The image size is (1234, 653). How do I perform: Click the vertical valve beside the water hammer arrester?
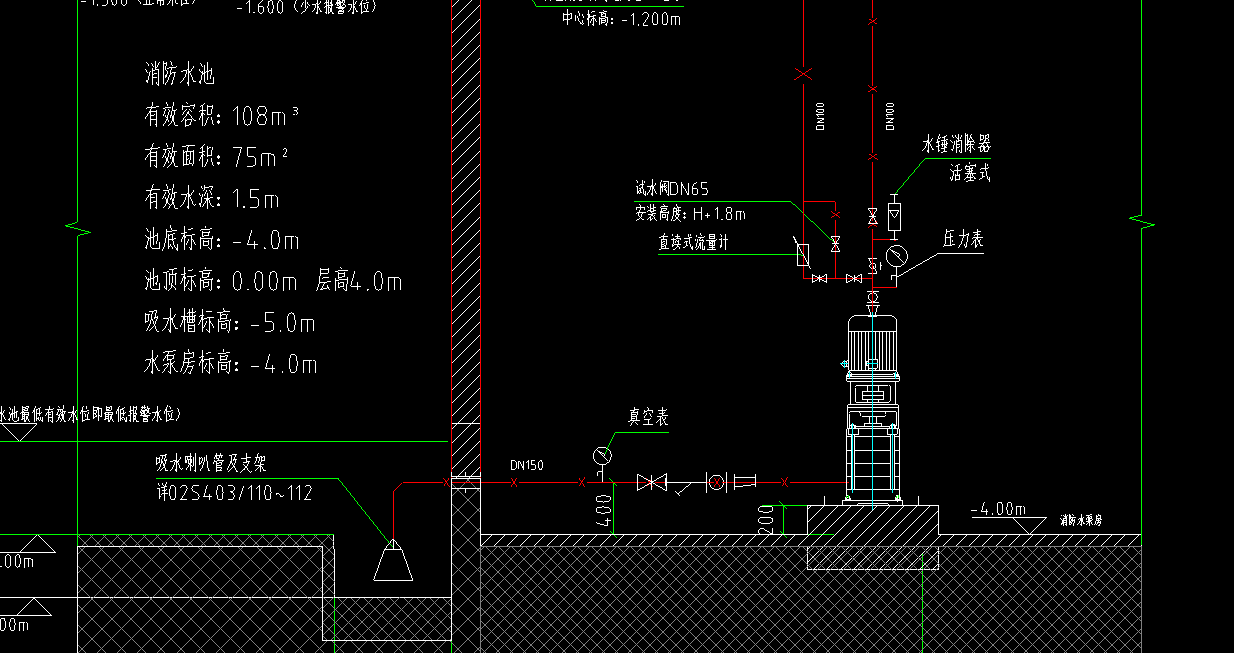[873, 216]
